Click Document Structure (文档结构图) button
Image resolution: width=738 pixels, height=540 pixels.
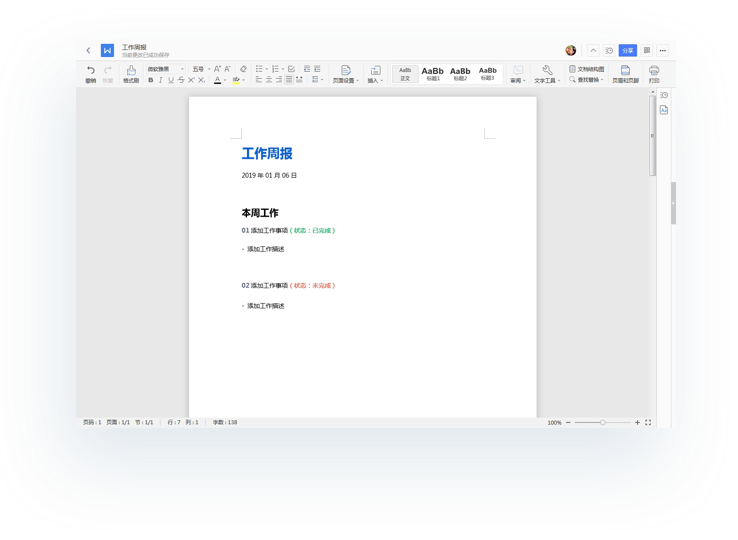click(x=587, y=69)
